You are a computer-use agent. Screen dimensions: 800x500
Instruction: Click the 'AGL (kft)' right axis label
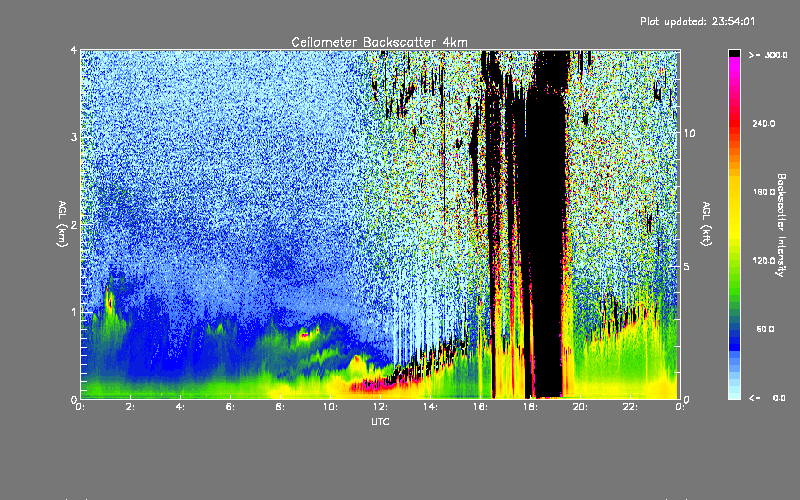706,223
